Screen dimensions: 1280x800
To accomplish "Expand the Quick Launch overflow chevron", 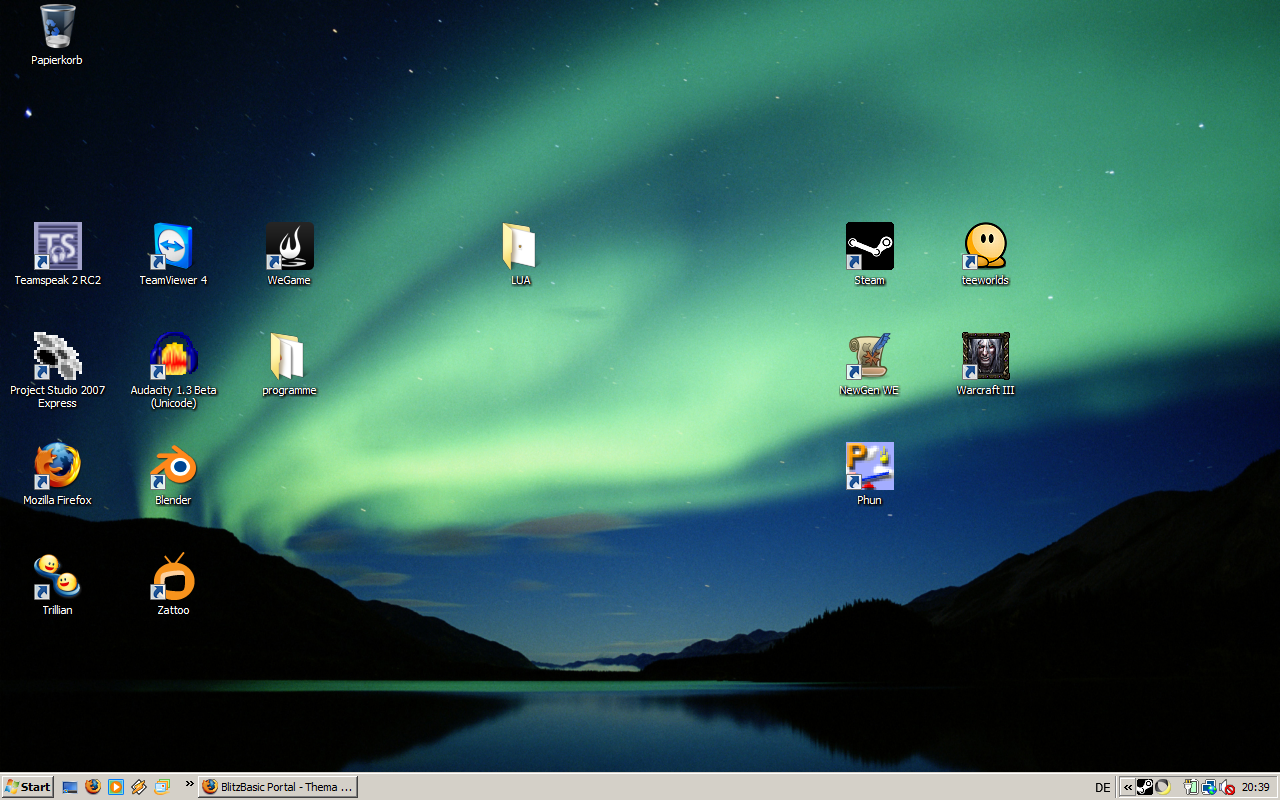I will [x=189, y=783].
